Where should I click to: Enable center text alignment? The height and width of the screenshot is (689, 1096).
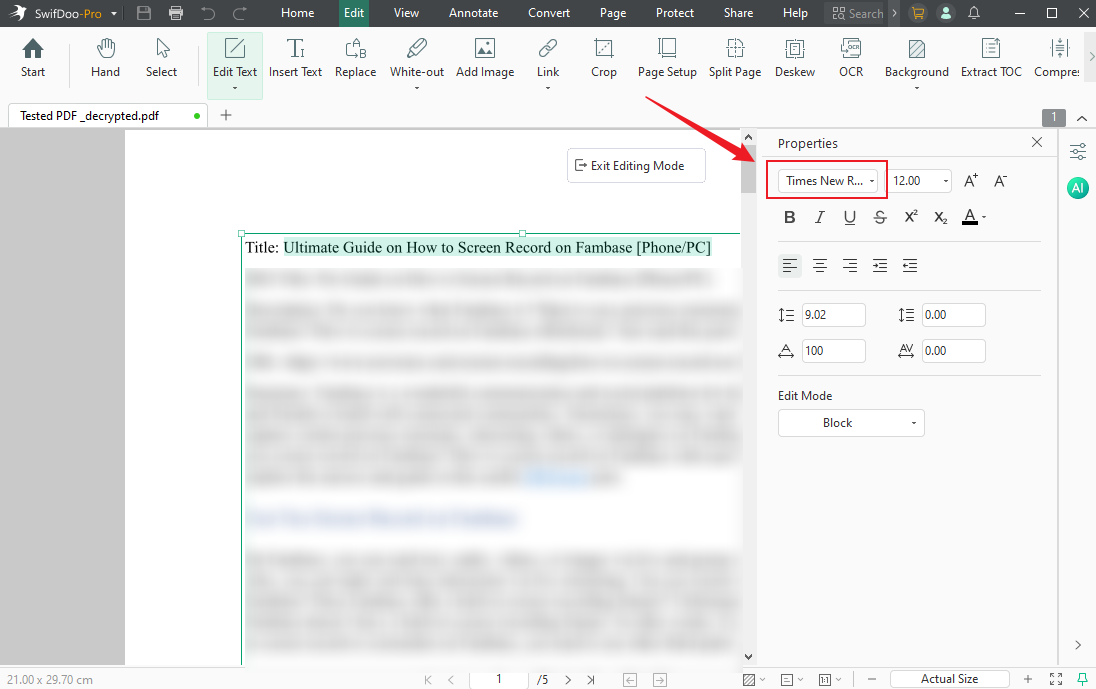click(x=820, y=265)
